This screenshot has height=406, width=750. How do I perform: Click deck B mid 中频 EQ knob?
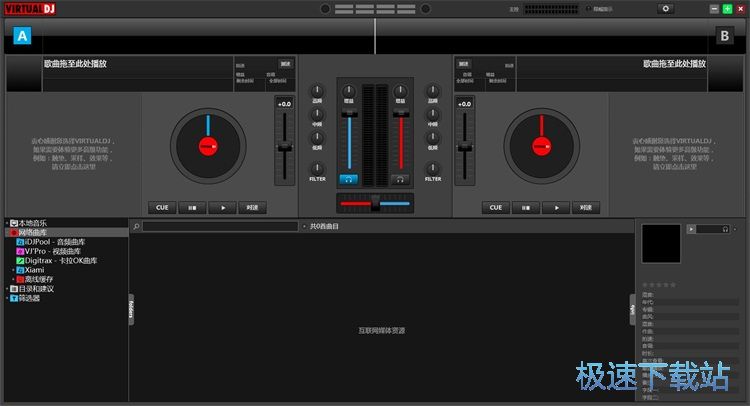432,114
